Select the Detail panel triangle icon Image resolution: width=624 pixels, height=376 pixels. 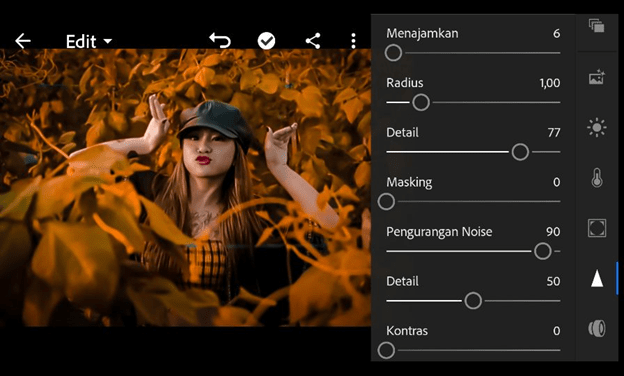[x=597, y=278]
